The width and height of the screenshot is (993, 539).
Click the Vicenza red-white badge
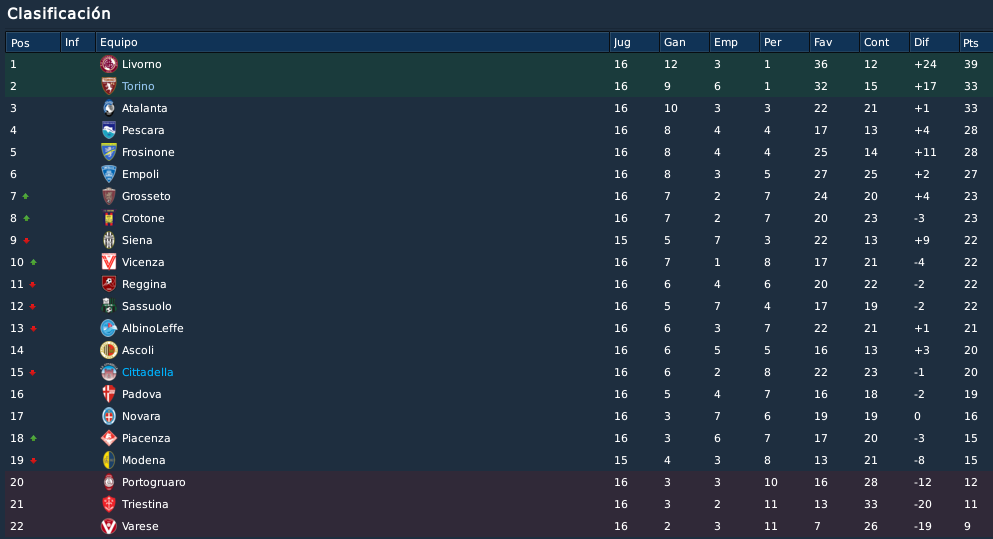click(109, 262)
